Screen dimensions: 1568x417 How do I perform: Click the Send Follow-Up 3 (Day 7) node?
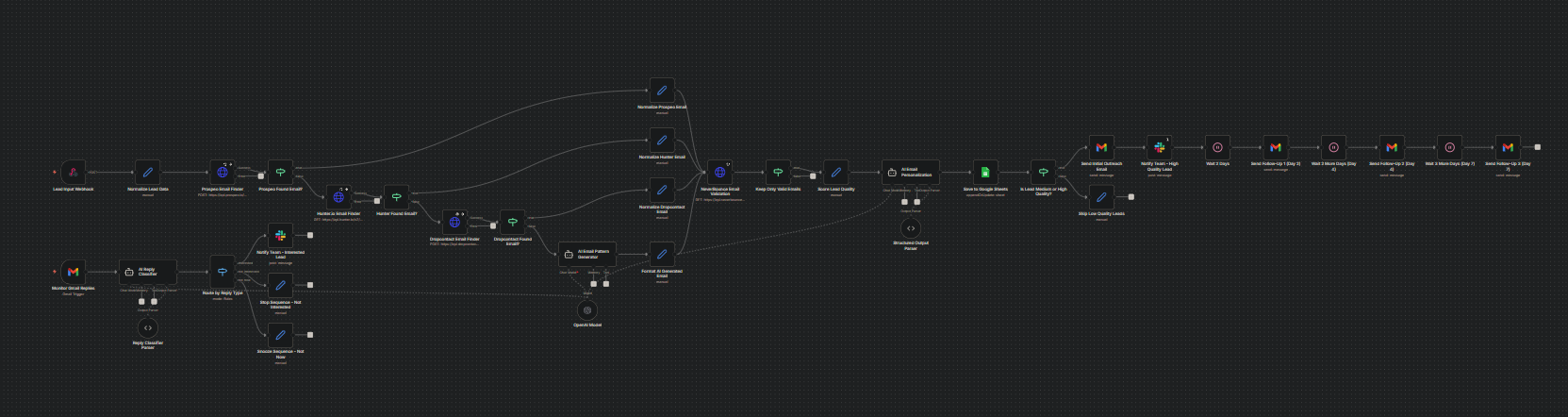pyautogui.click(x=1508, y=147)
